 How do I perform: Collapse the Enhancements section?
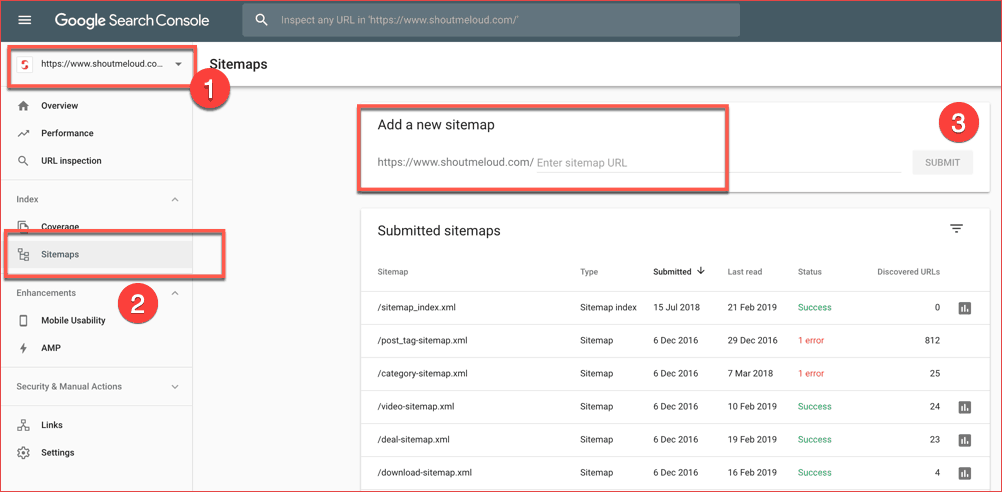pos(175,293)
